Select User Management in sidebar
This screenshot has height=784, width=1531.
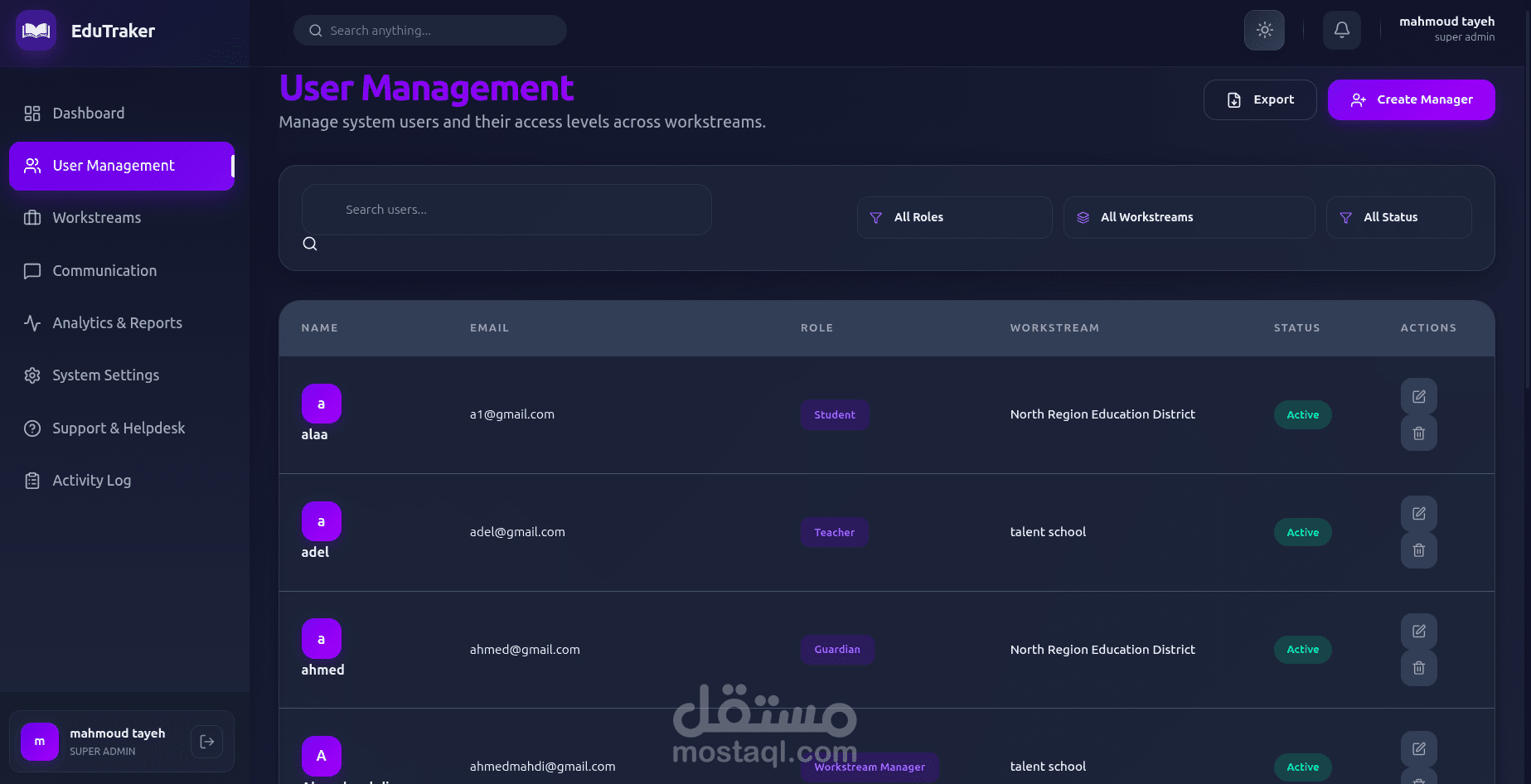(122, 166)
